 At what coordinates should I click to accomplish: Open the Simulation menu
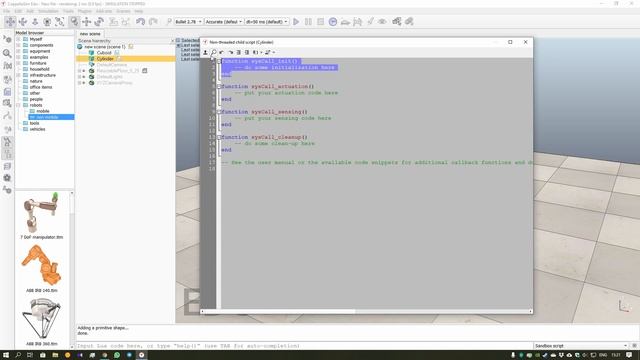[48, 11]
